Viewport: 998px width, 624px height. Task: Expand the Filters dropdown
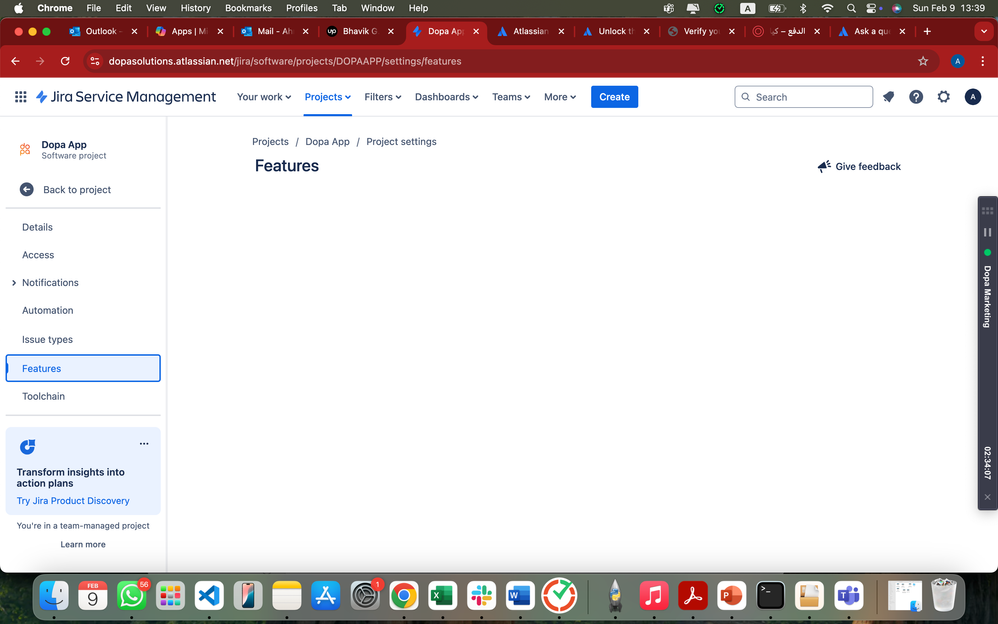tap(382, 96)
